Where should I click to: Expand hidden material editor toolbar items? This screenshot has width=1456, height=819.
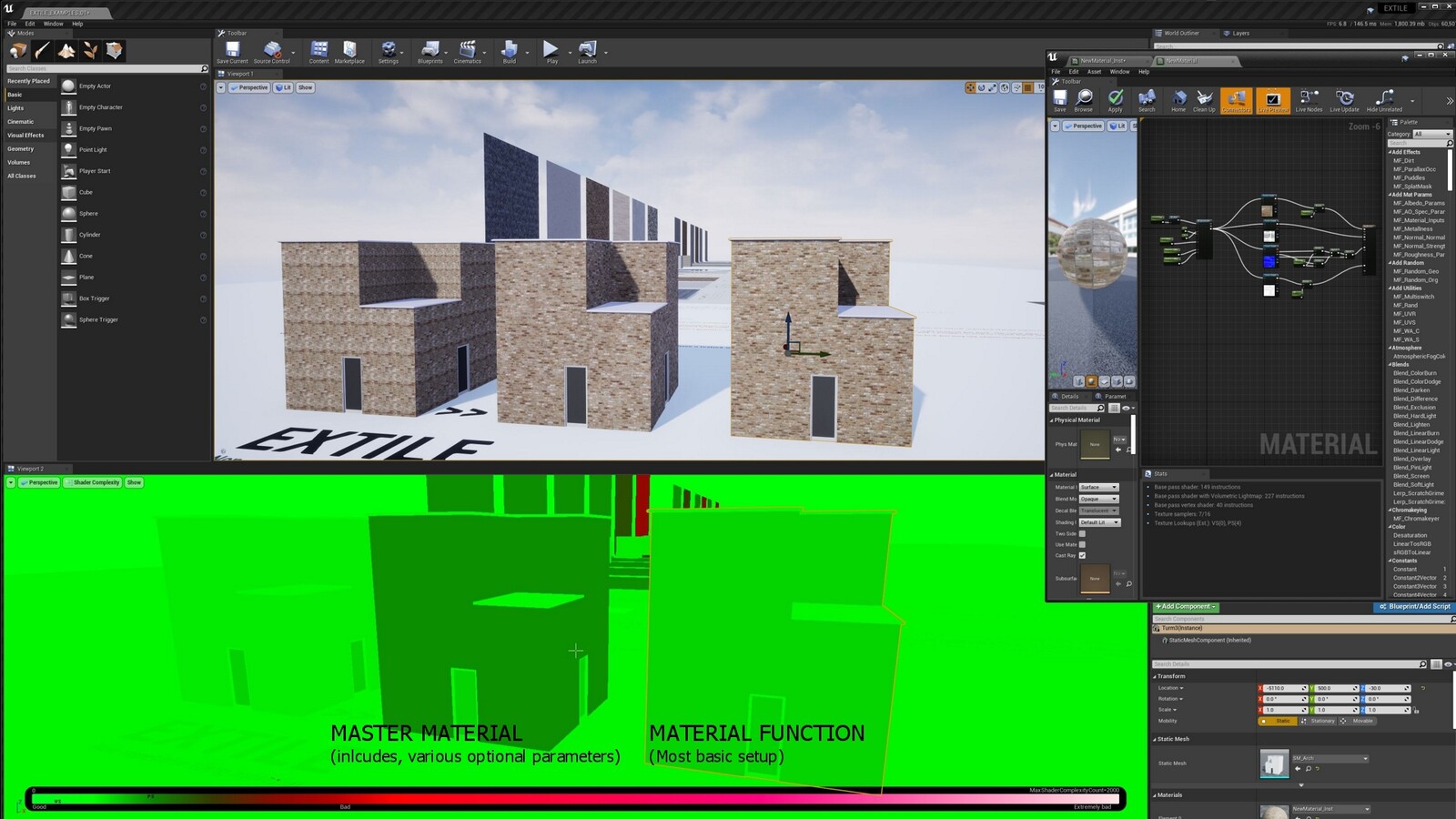(x=1449, y=100)
